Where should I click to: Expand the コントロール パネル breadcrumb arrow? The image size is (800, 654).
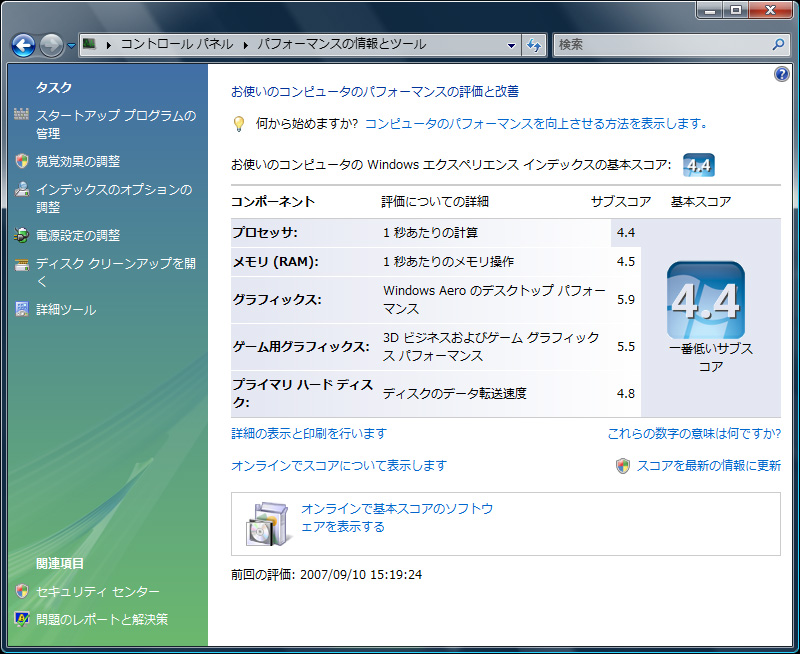click(245, 45)
